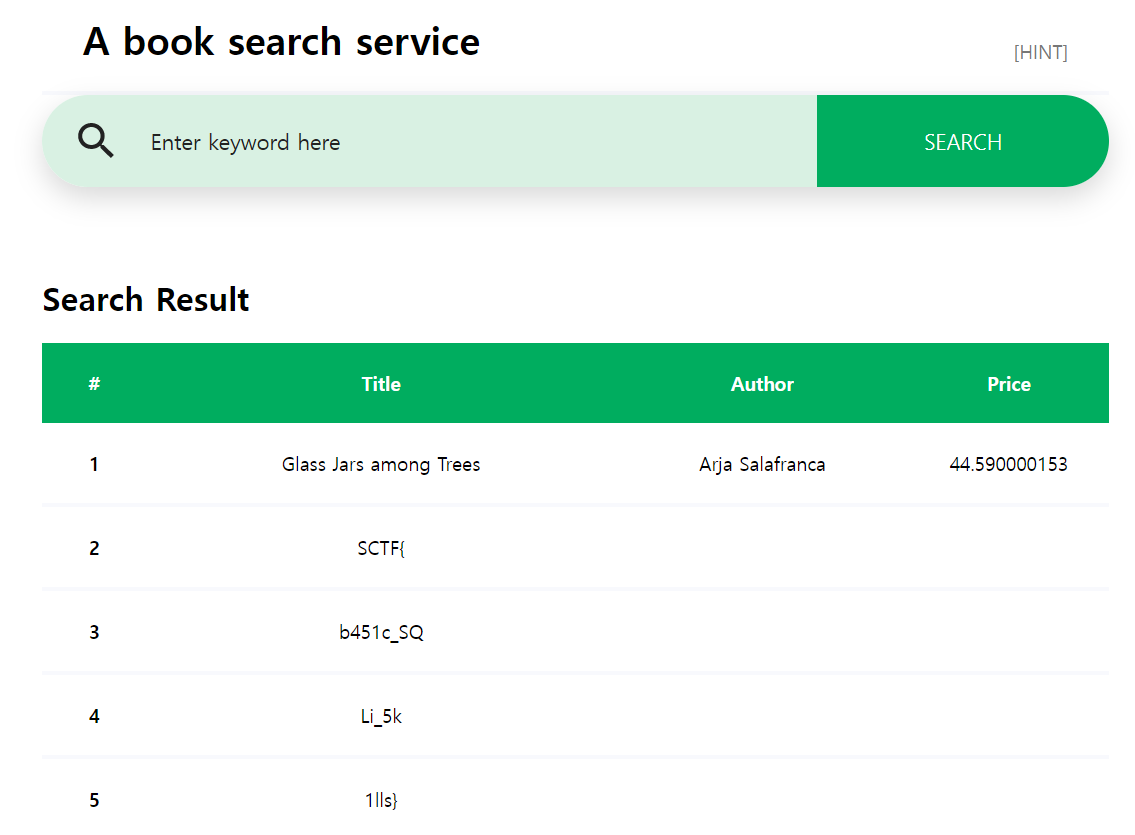Click the 'Li_5k' title cell
This screenshot has width=1135, height=835.
(x=381, y=716)
